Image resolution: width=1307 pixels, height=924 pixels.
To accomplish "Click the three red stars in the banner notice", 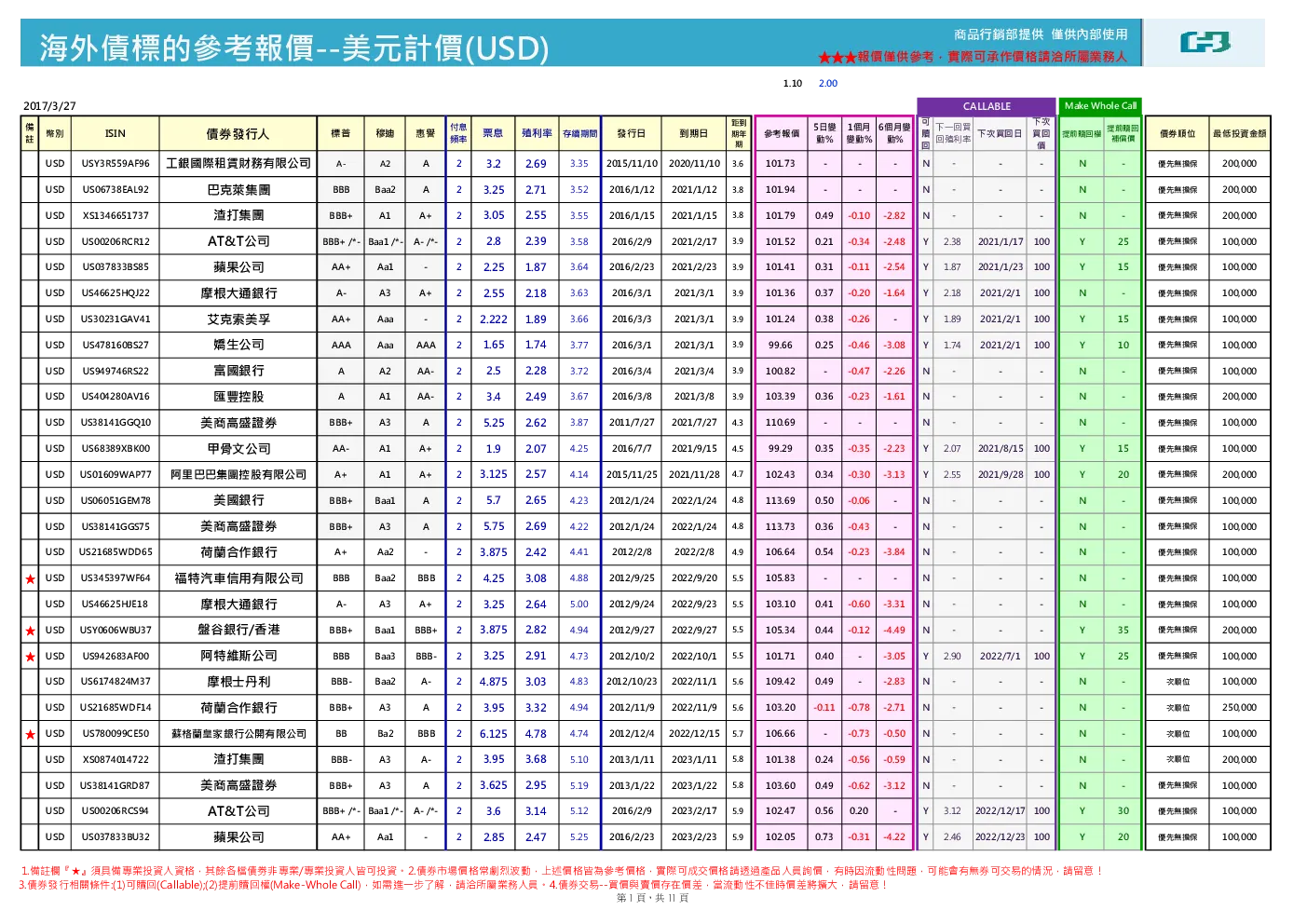I will click(837, 58).
